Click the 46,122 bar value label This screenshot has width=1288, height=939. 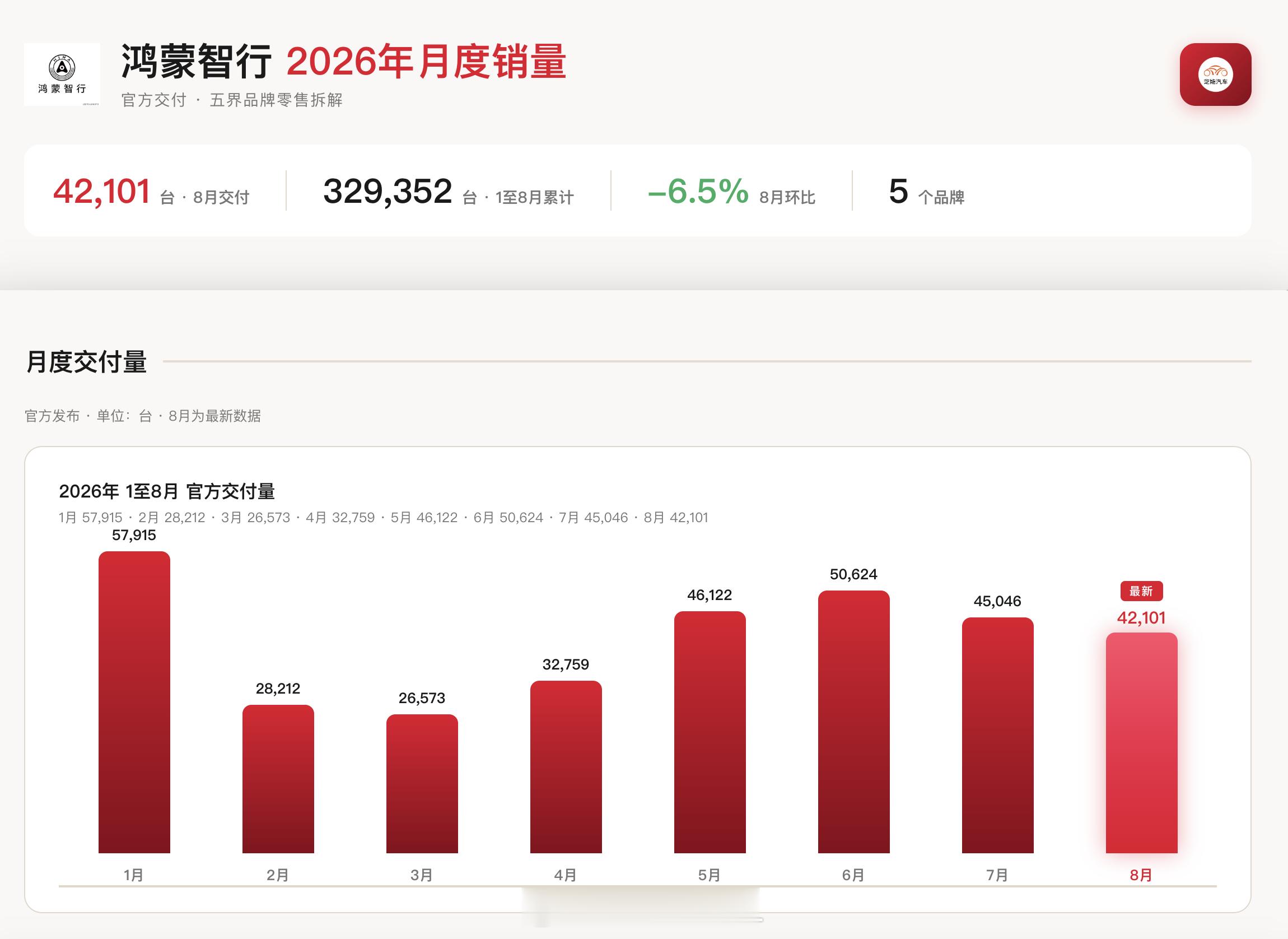[710, 595]
